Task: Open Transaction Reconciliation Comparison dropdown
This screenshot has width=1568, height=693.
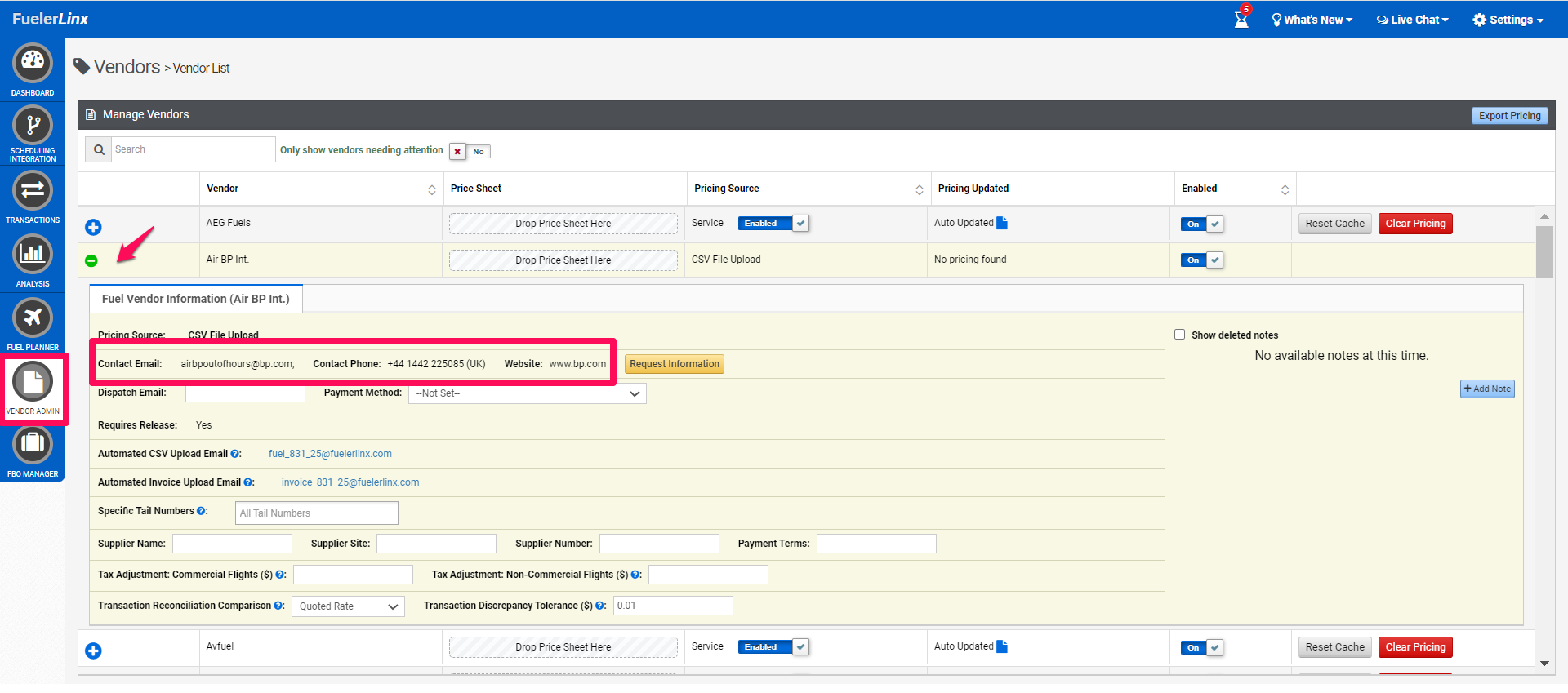Action: (348, 606)
